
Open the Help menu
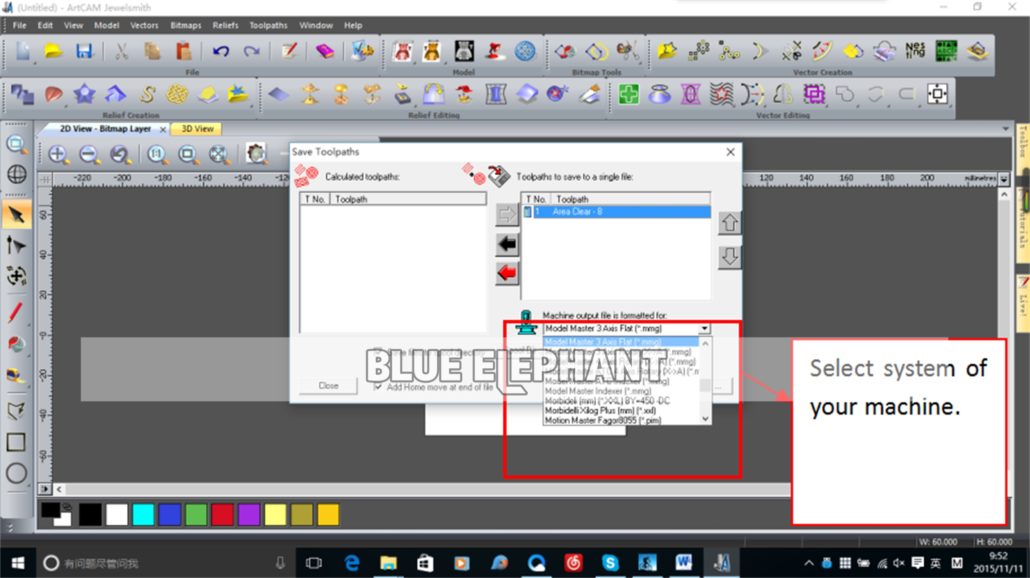click(x=353, y=25)
